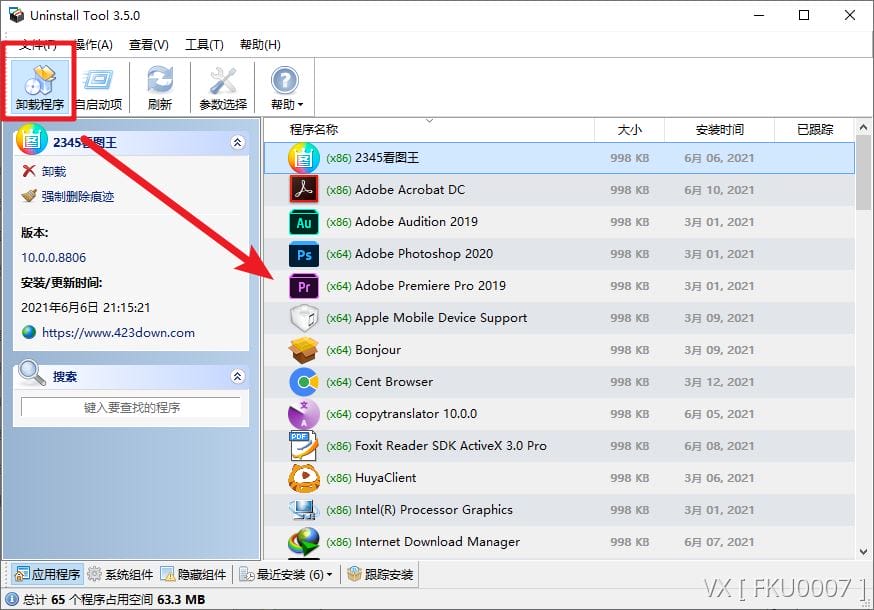The width and height of the screenshot is (874, 610).
Task: Click the Foxit Reader SDK PDF icon
Action: 304,446
